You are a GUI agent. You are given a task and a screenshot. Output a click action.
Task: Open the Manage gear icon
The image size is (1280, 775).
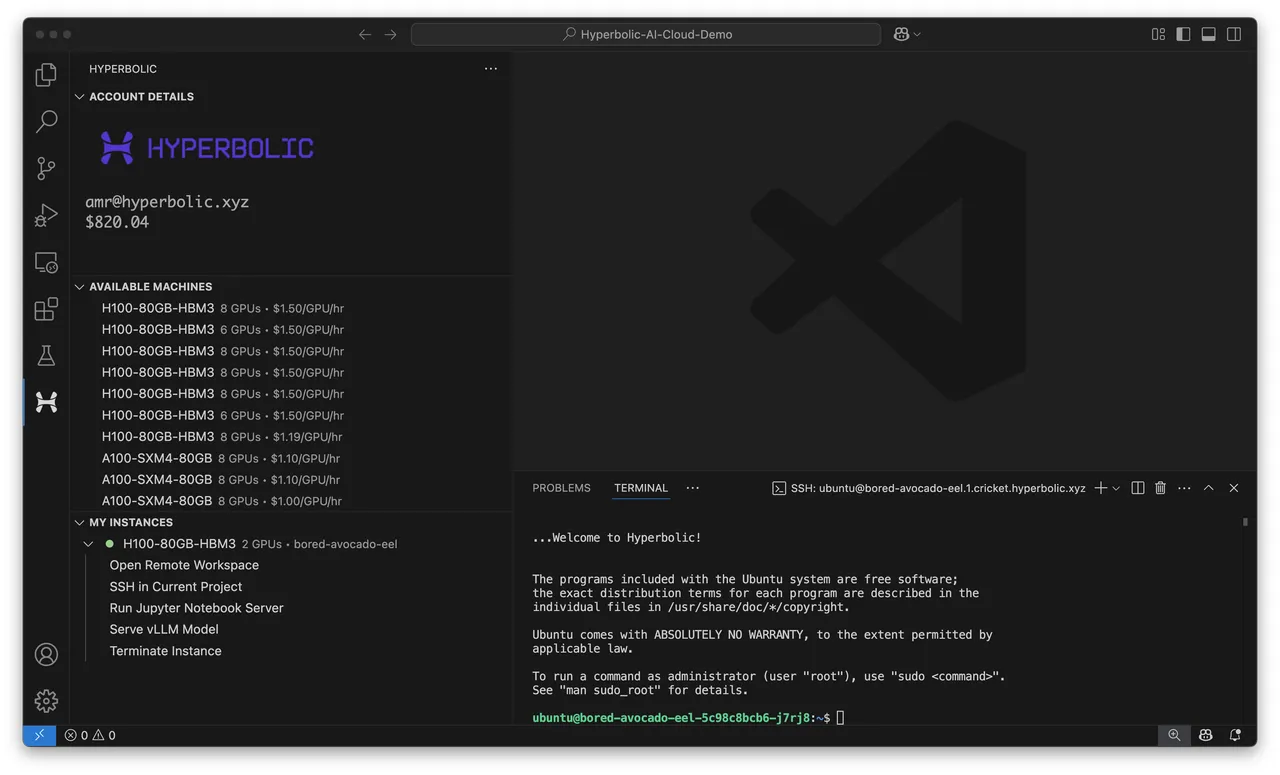[46, 700]
